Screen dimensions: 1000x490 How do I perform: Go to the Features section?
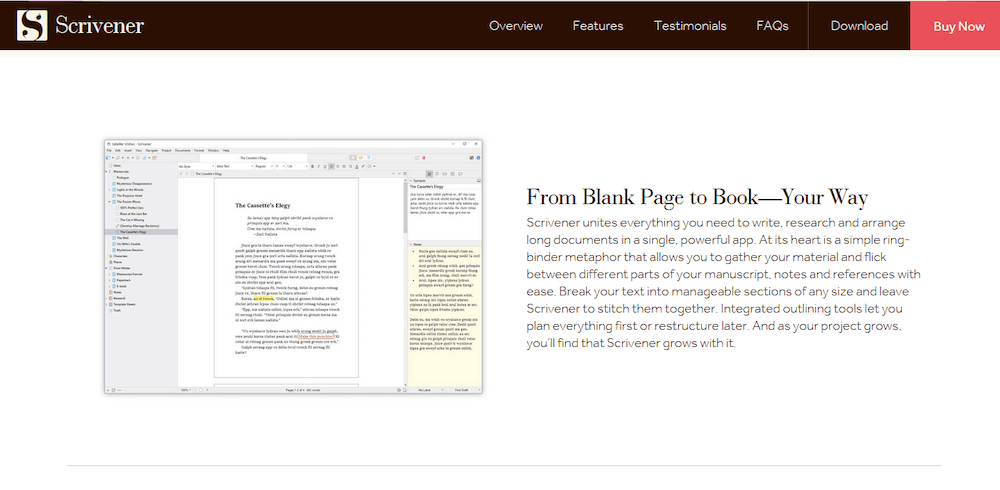coord(598,26)
